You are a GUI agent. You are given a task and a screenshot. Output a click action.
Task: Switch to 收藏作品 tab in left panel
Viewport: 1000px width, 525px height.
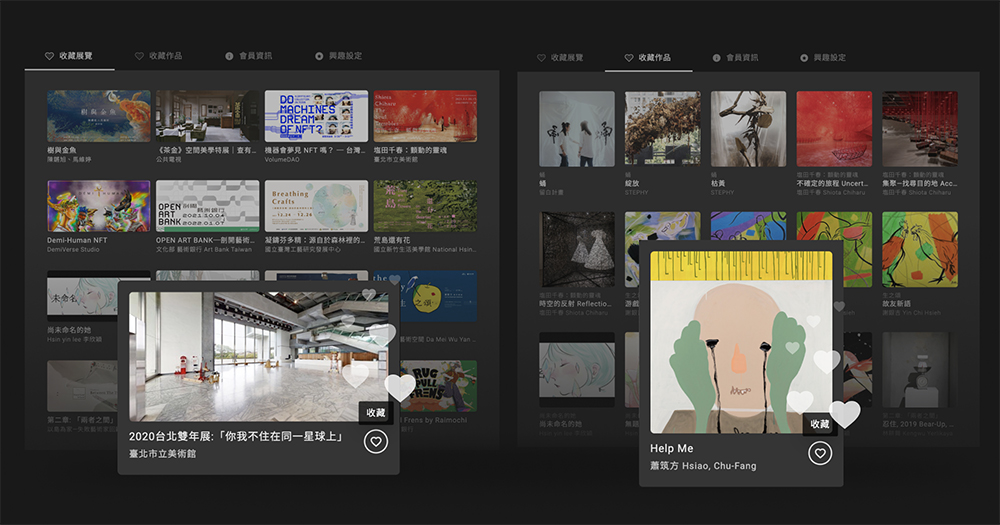(159, 56)
